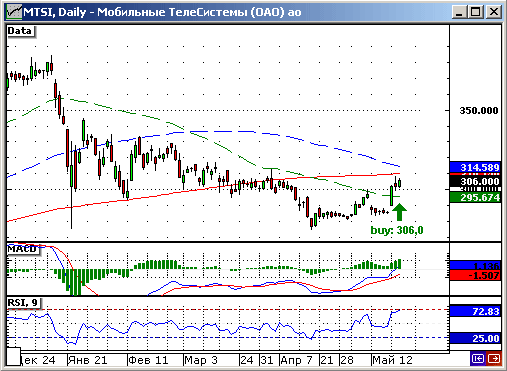Image resolution: width=507 pixels, height=371 pixels.
Task: Click the 350.000 price axis value
Action: [x=478, y=110]
